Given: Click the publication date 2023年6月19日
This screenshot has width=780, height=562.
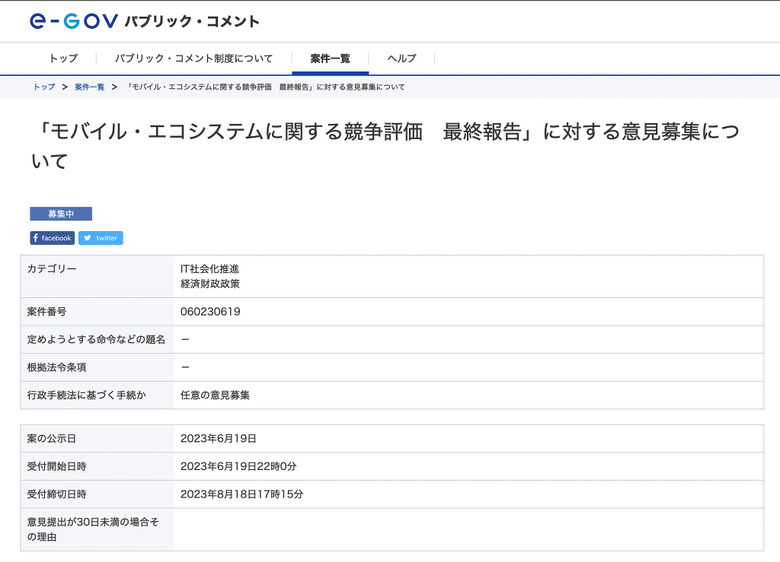Looking at the screenshot, I should pyautogui.click(x=218, y=438).
